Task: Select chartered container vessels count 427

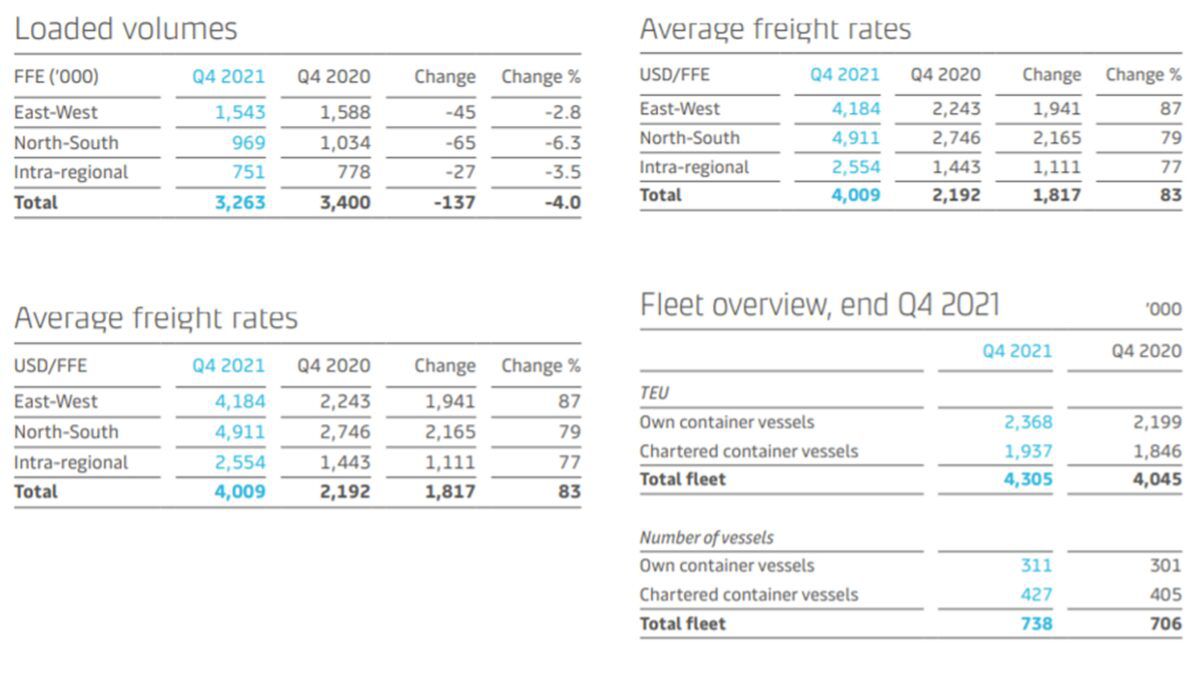Action: [1036, 595]
